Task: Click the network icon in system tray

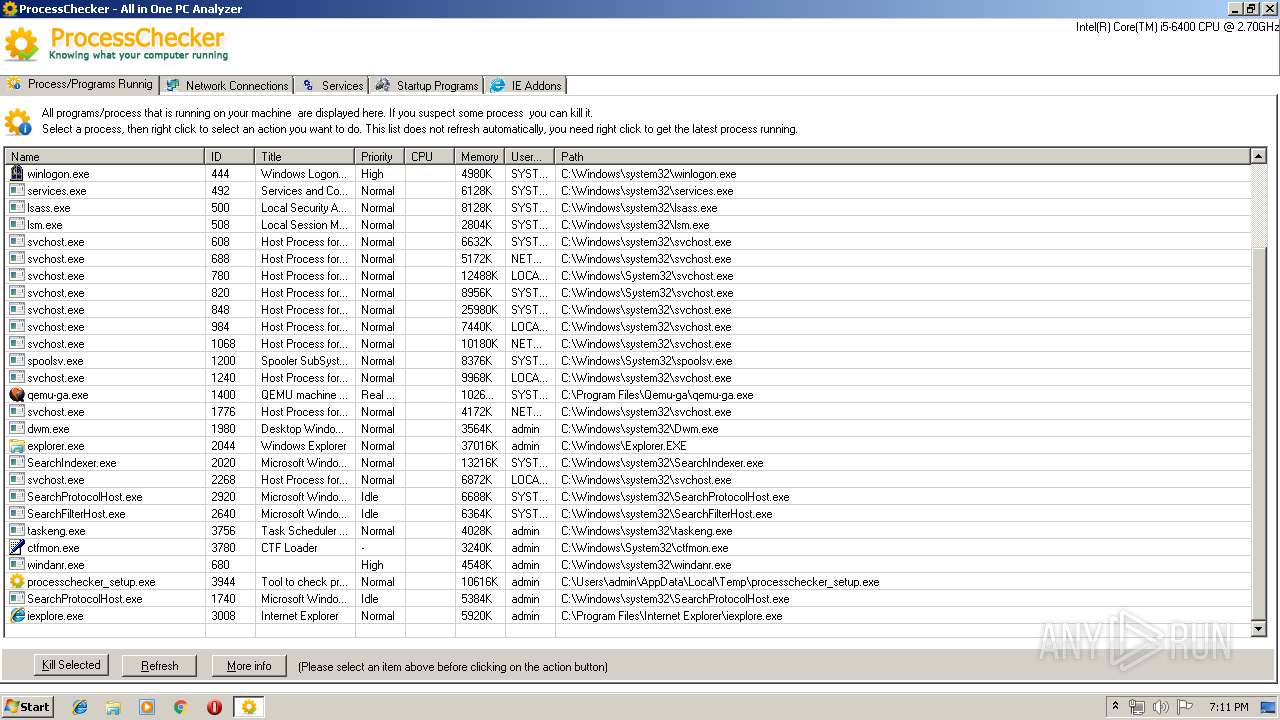Action: pyautogui.click(x=1137, y=707)
